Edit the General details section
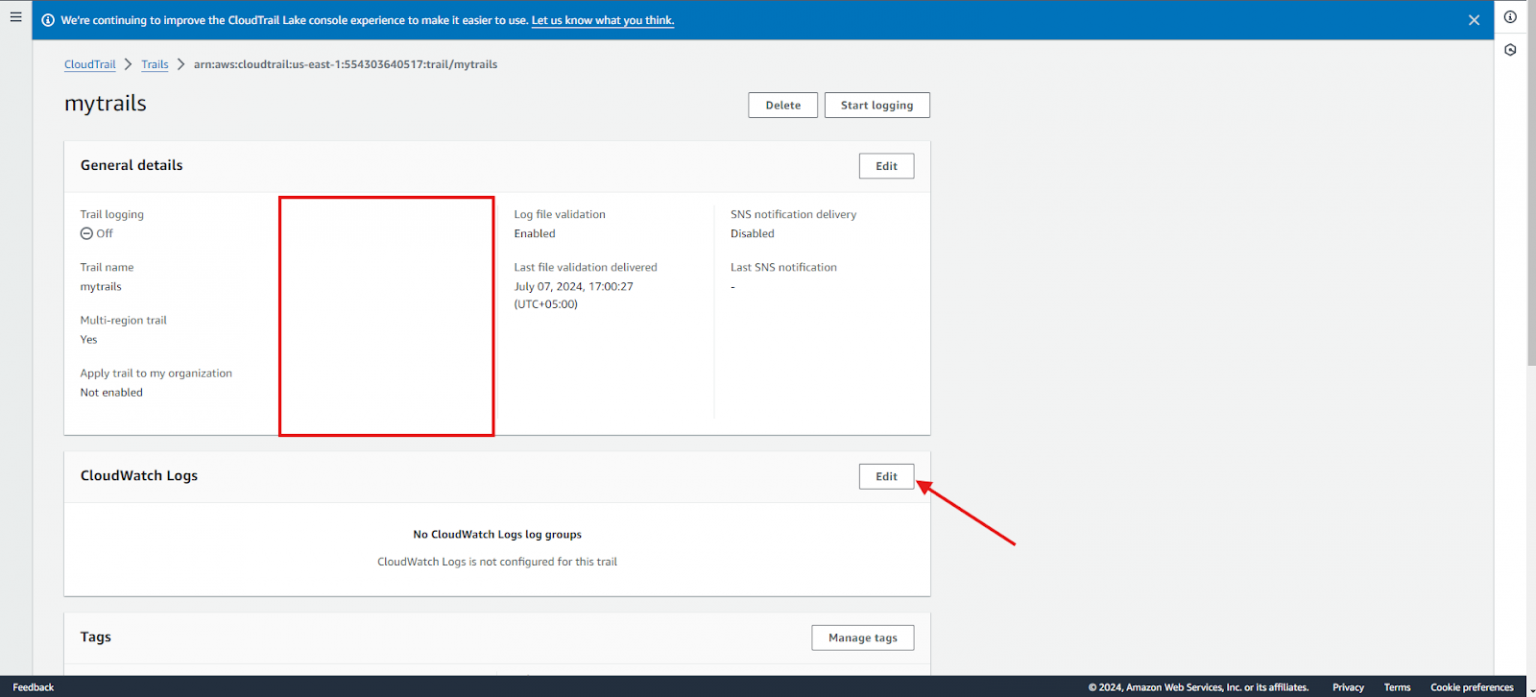This screenshot has width=1536, height=697. click(x=886, y=165)
